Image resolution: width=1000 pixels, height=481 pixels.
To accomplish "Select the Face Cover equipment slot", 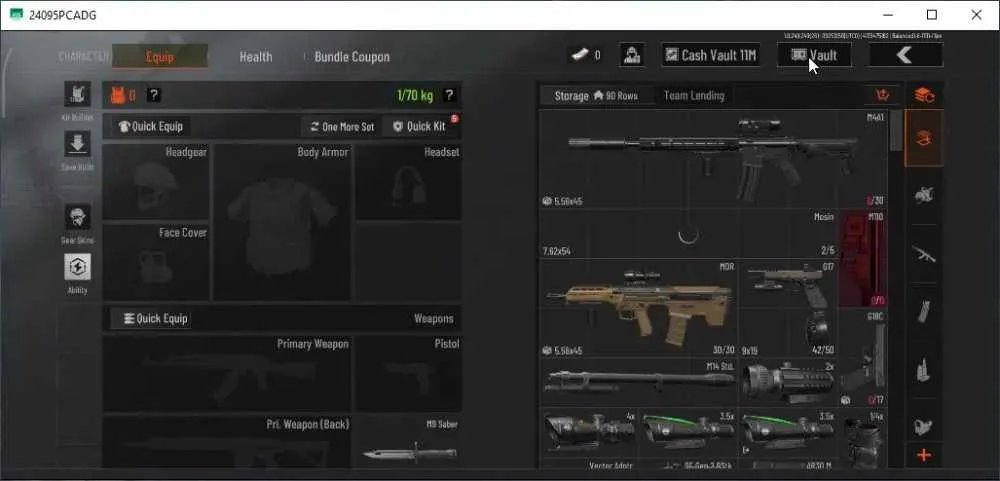I will pos(156,262).
